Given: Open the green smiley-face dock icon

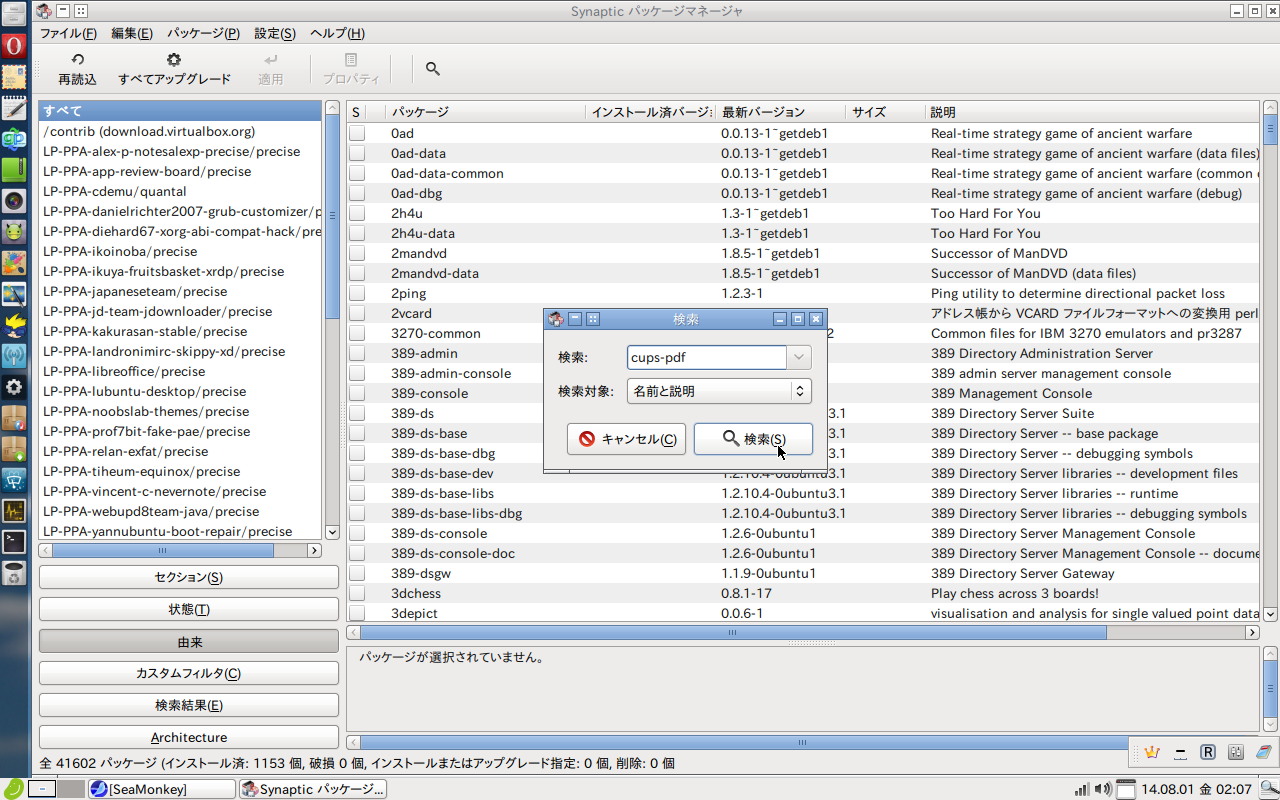Looking at the screenshot, I should click(x=13, y=232).
